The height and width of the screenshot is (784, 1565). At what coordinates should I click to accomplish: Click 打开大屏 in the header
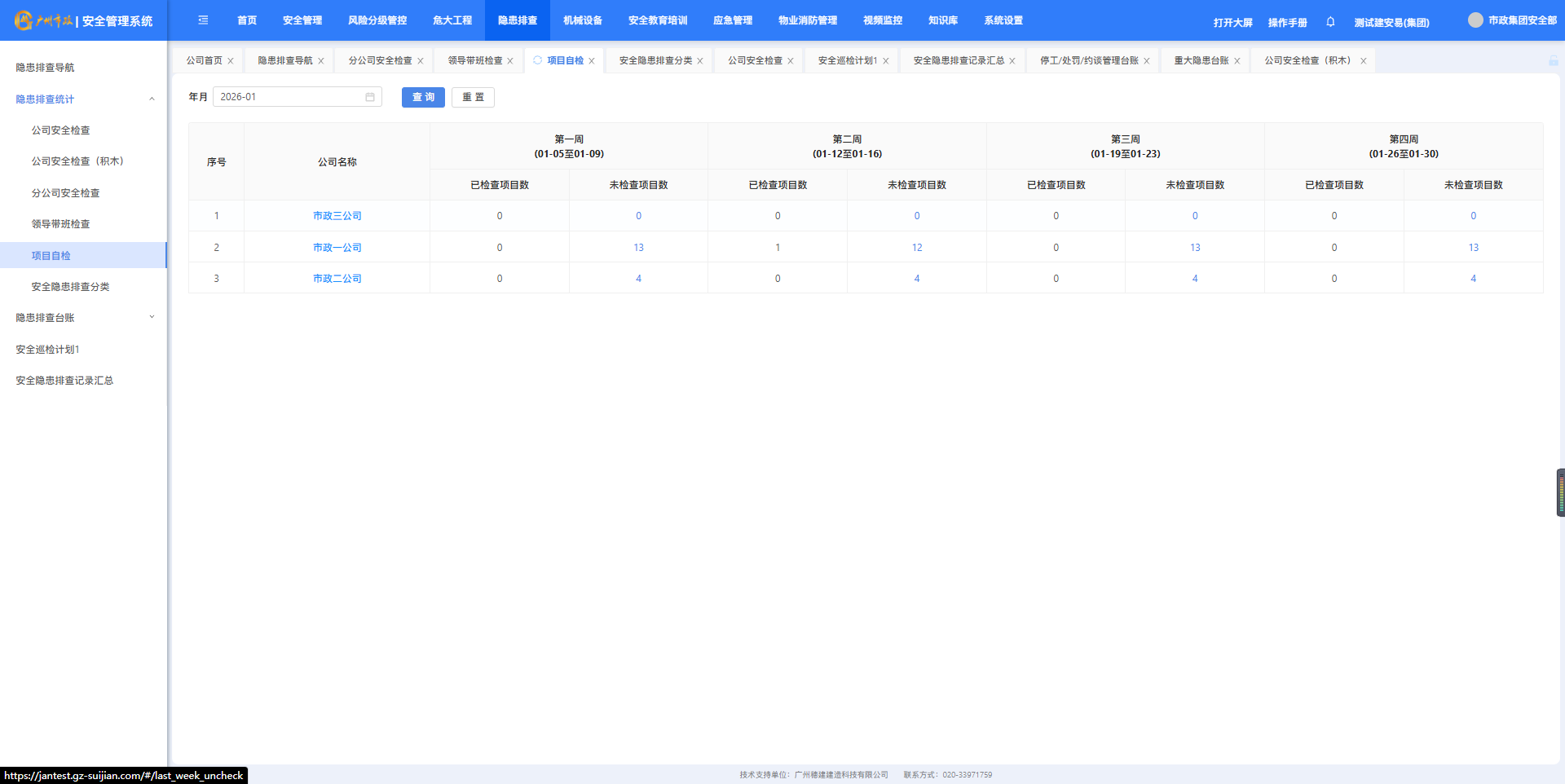tap(1232, 23)
